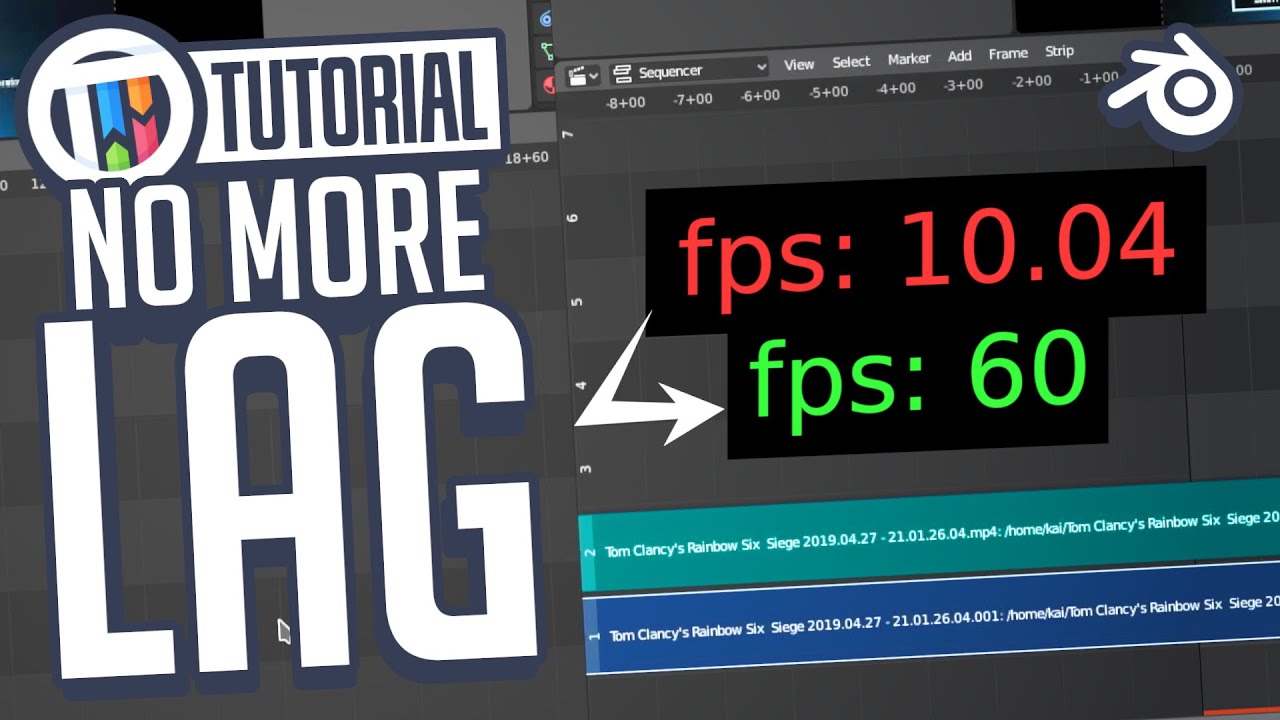This screenshot has width=1280, height=720.
Task: Open the Add menu in the sequencer
Action: tap(960, 56)
